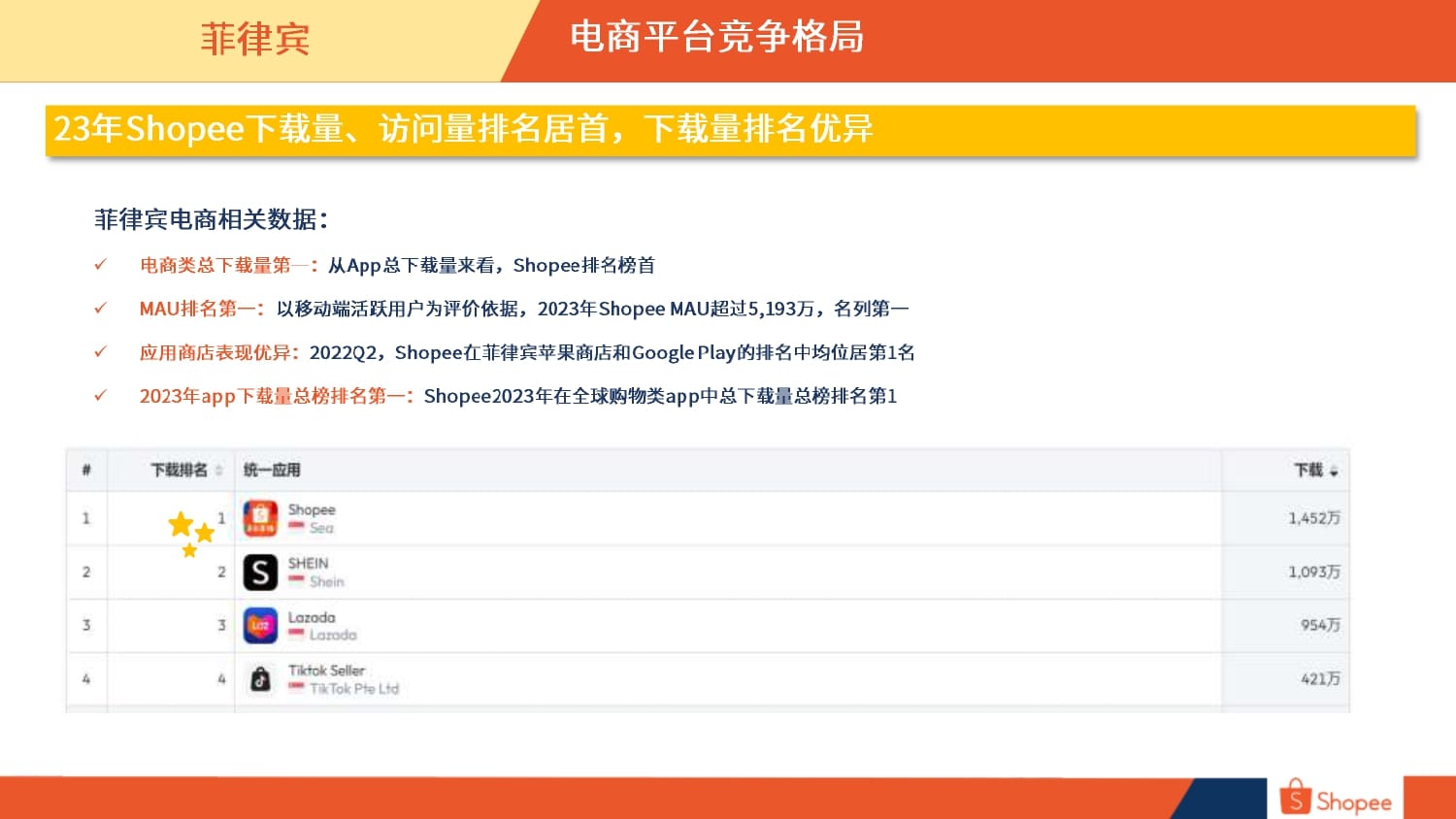
Task: Click the 电商平台竞争格局 header title
Action: pyautogui.click(x=717, y=37)
